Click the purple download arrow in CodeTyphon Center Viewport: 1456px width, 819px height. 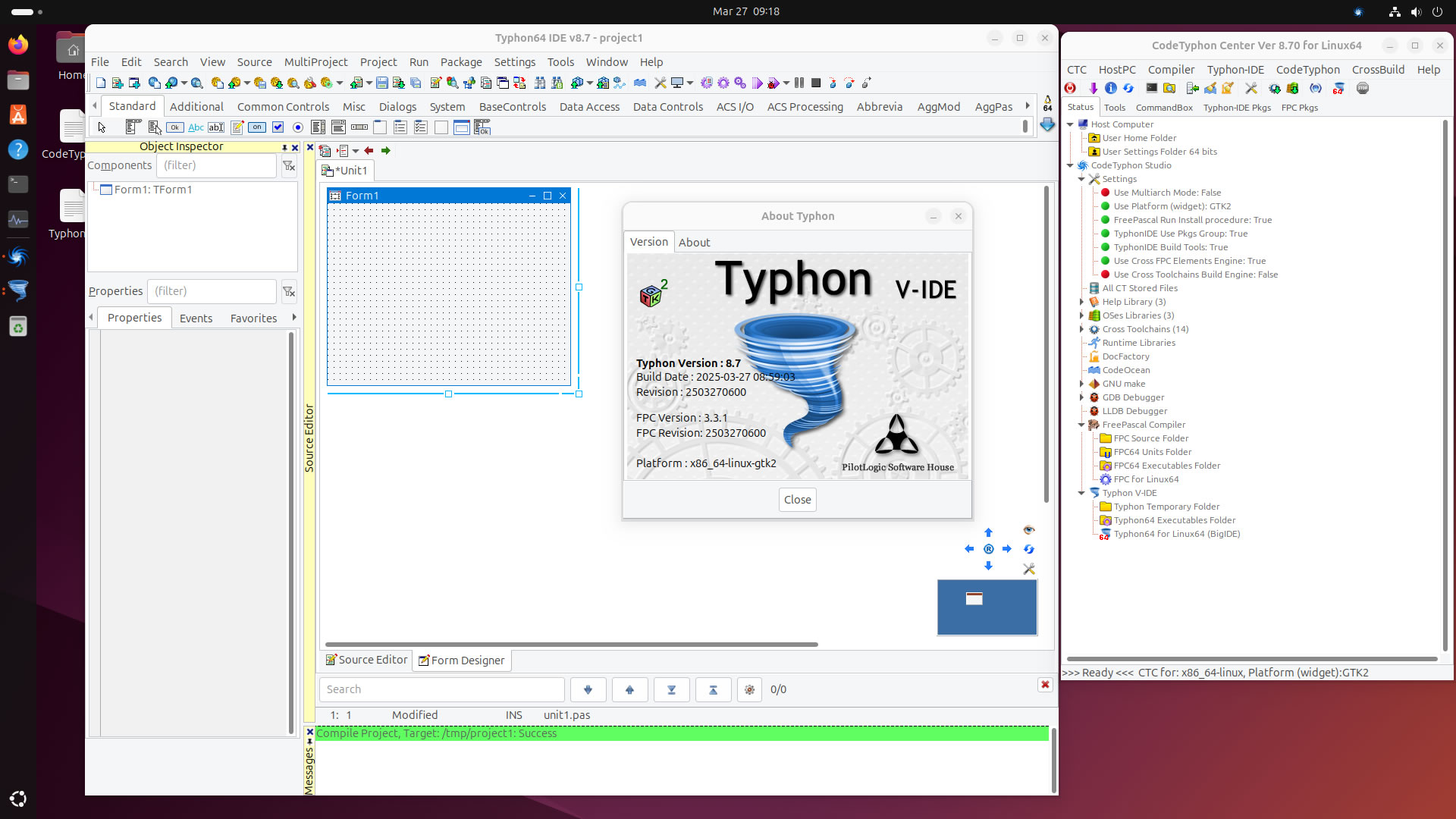click(x=1093, y=89)
